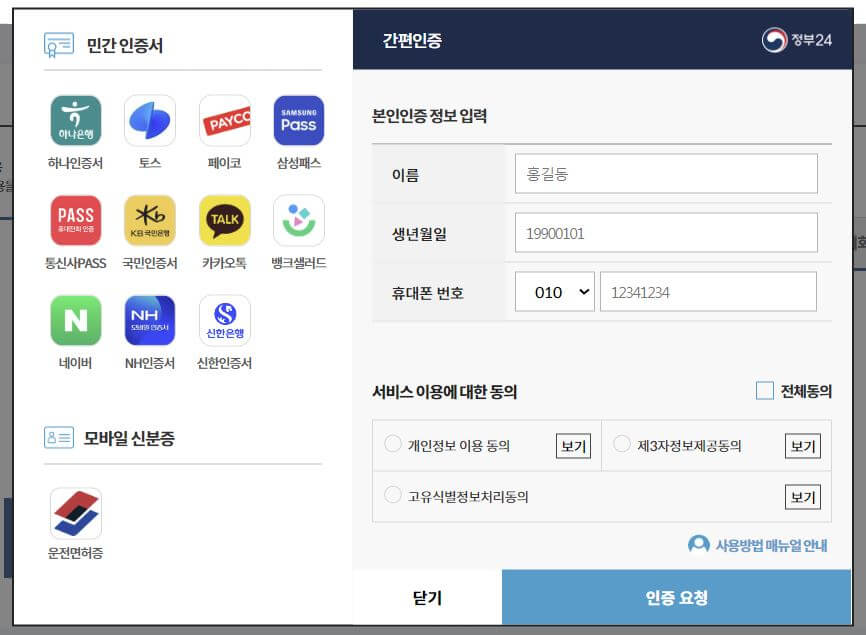Click the 본인인증 정보 입력 heading

429,116
